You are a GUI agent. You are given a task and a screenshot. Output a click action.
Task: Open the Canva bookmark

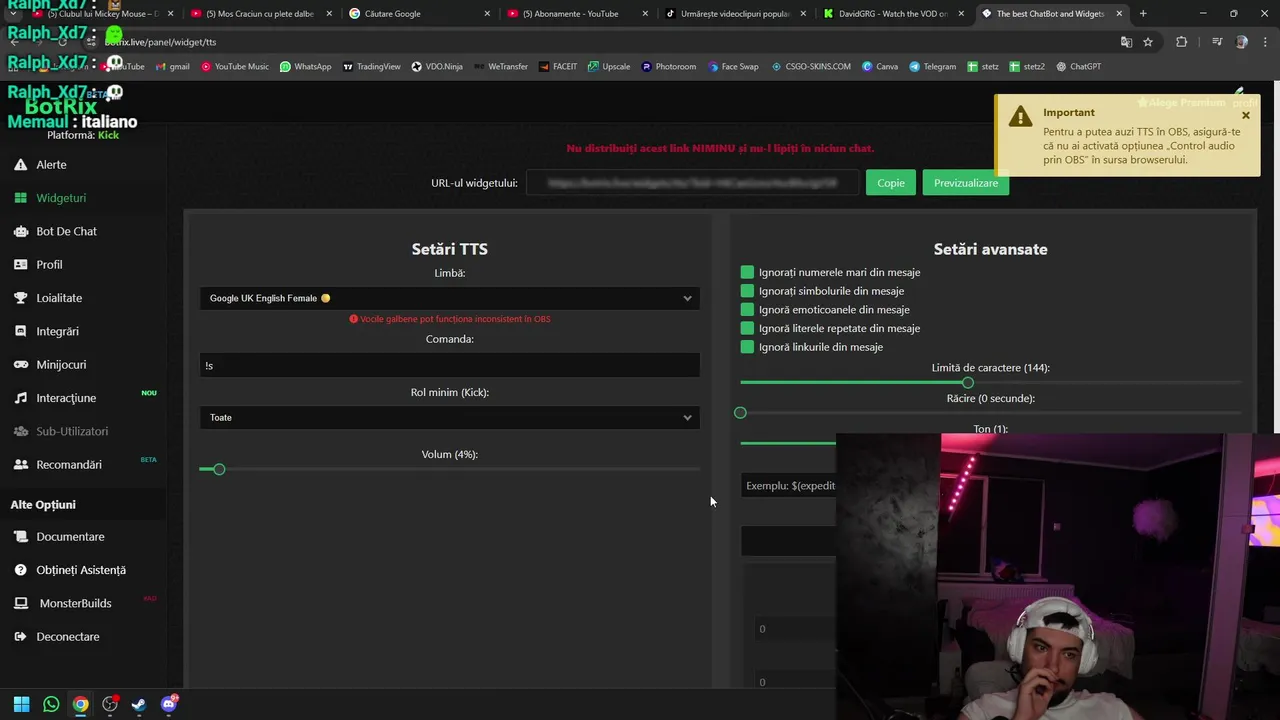(x=880, y=67)
